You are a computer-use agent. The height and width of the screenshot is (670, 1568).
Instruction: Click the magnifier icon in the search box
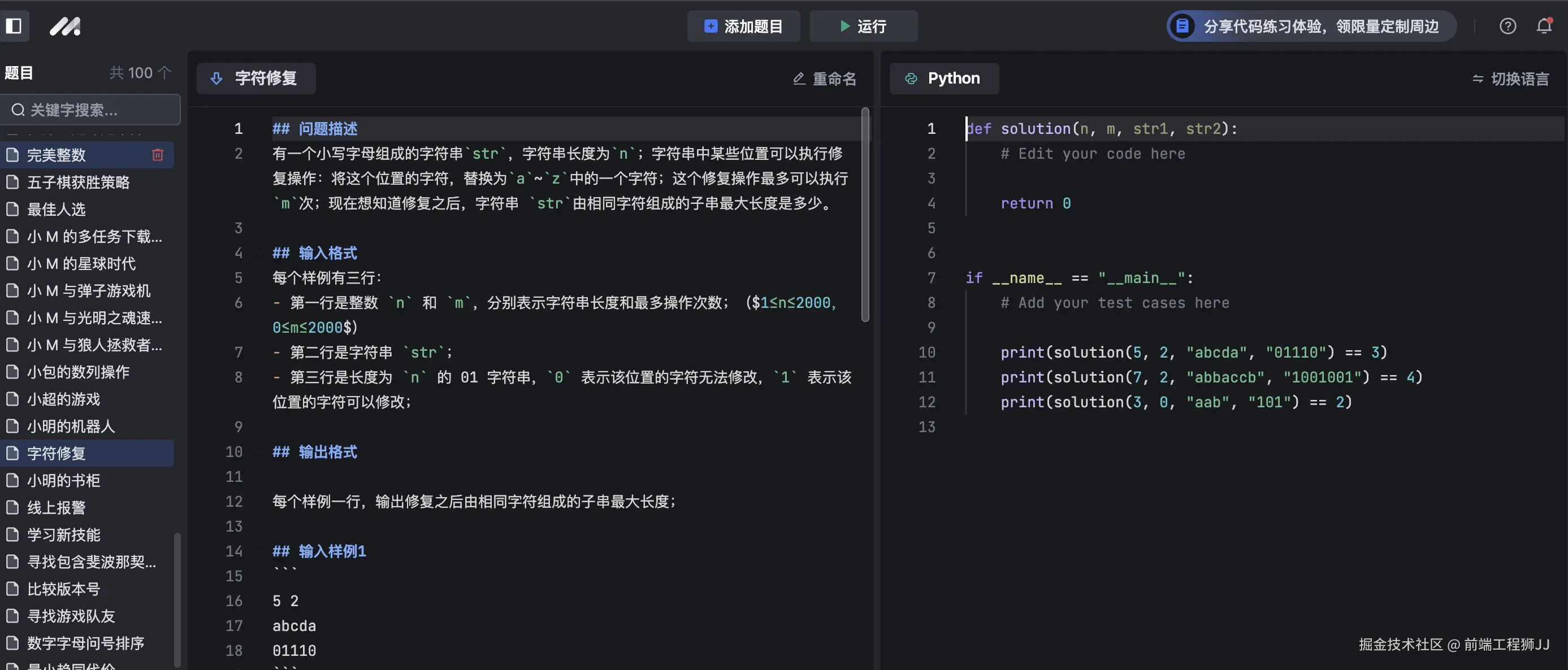pyautogui.click(x=18, y=110)
